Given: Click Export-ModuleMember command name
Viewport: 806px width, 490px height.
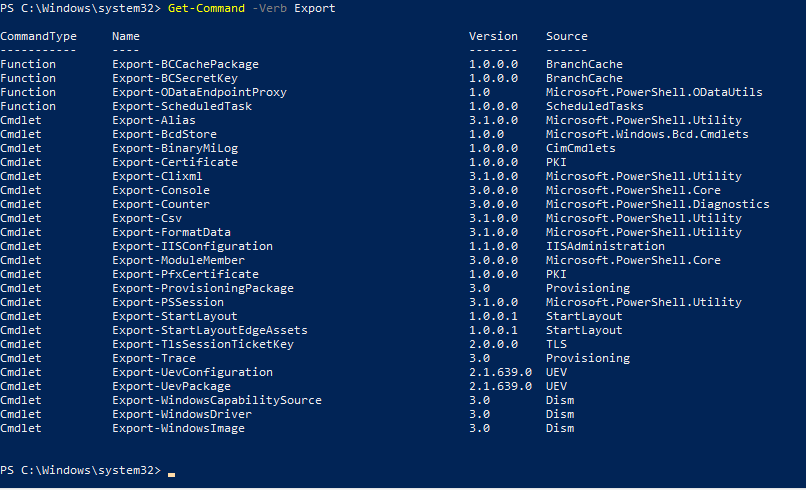Looking at the screenshot, I should 178,260.
